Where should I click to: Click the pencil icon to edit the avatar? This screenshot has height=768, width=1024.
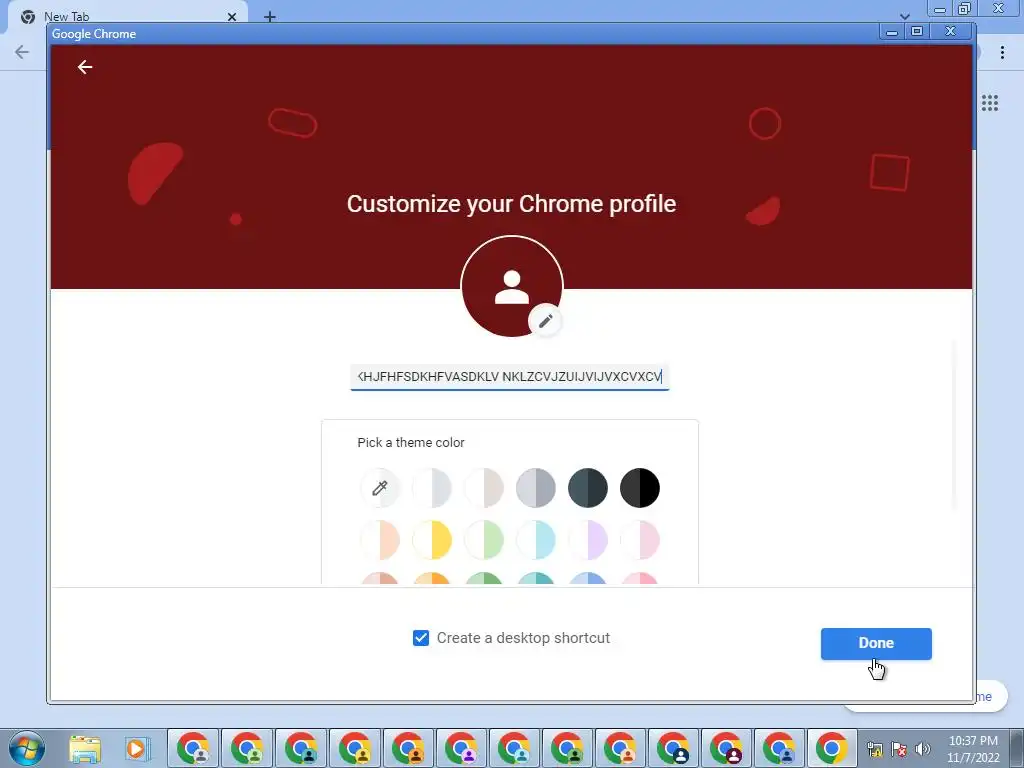pyautogui.click(x=545, y=321)
